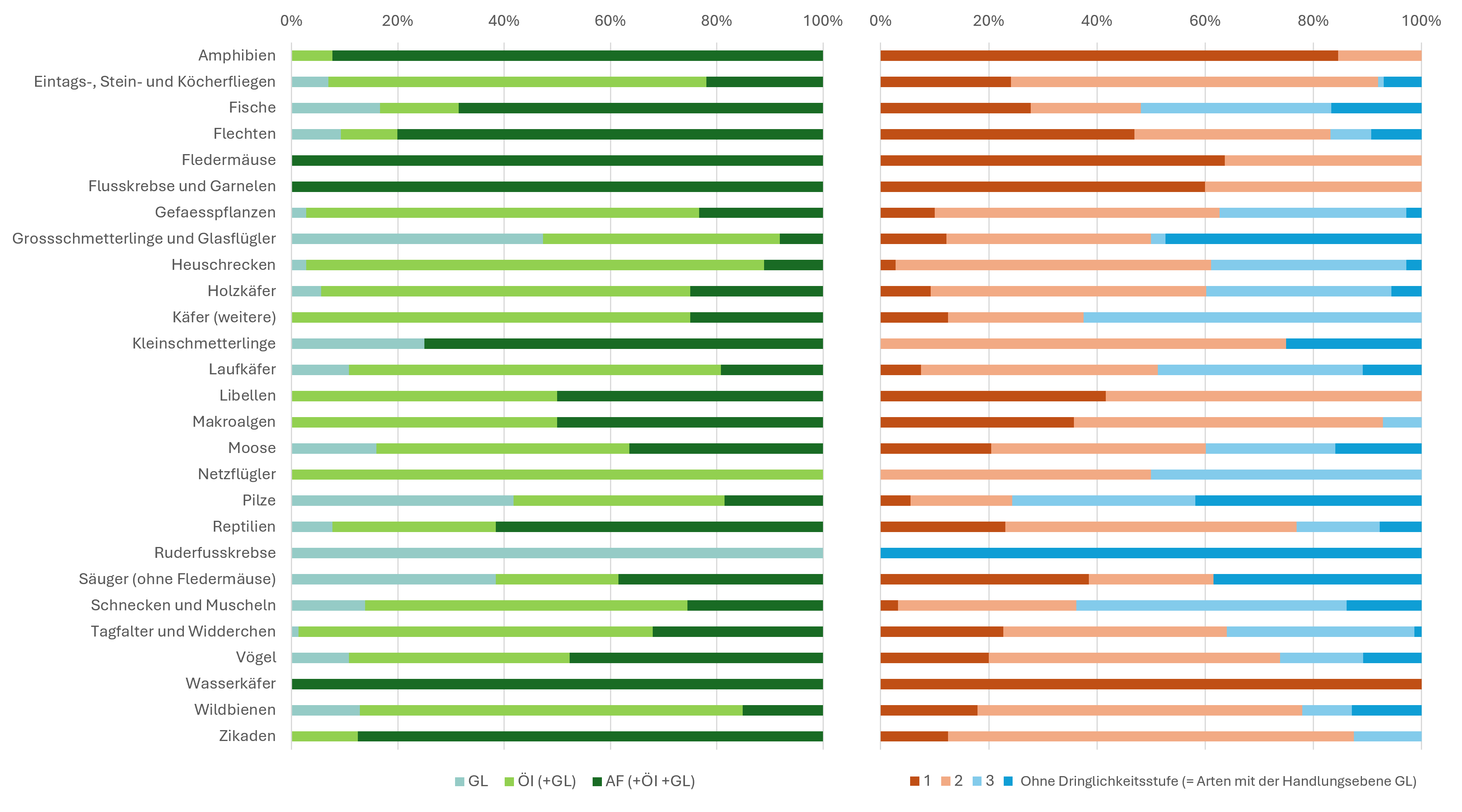Select the Fledermäuse category label
Viewport: 1462px width, 812px height.
[x=229, y=160]
